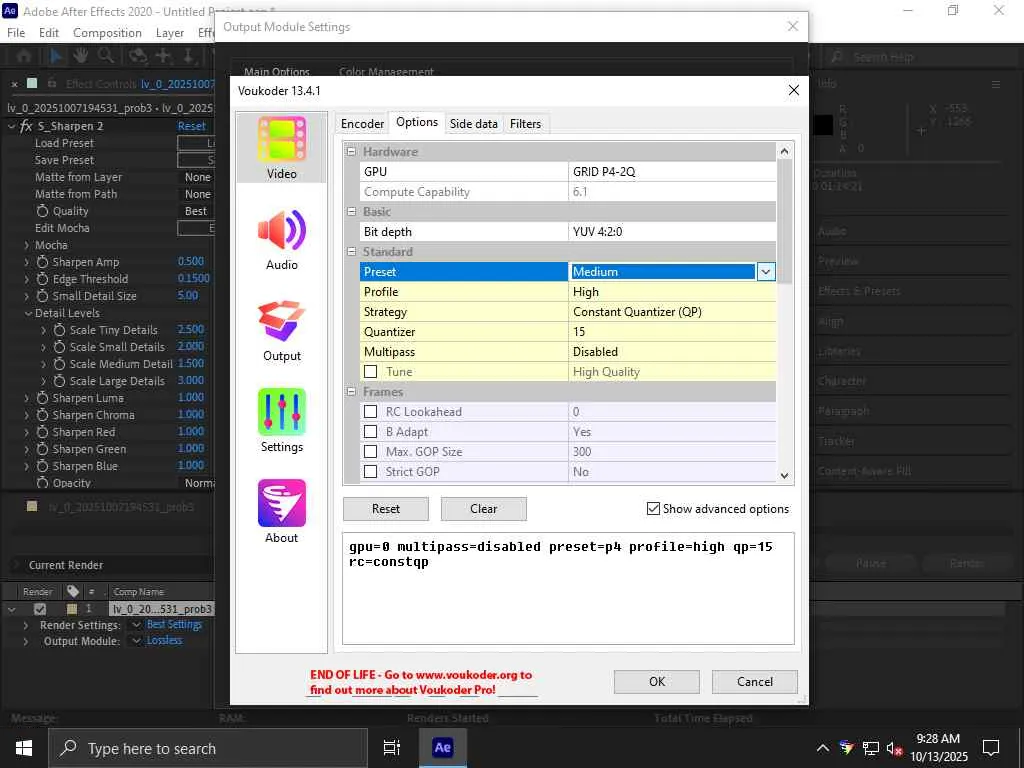Enable the Max. GOP Size checkbox
This screenshot has height=768, width=1024.
click(x=370, y=451)
